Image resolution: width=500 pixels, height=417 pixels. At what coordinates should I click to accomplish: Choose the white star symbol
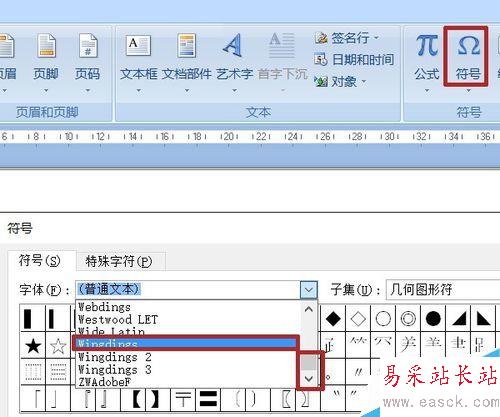(x=58, y=346)
